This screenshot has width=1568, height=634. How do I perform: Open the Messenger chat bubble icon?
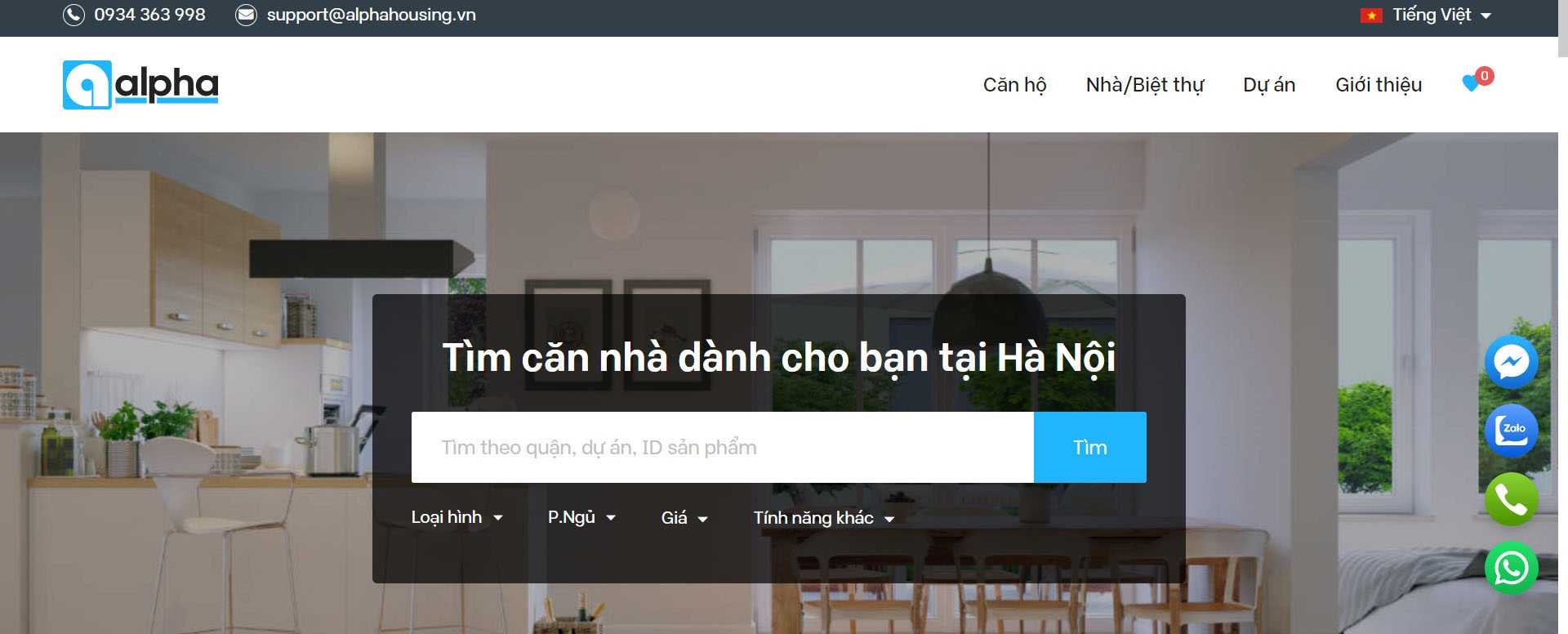point(1511,362)
